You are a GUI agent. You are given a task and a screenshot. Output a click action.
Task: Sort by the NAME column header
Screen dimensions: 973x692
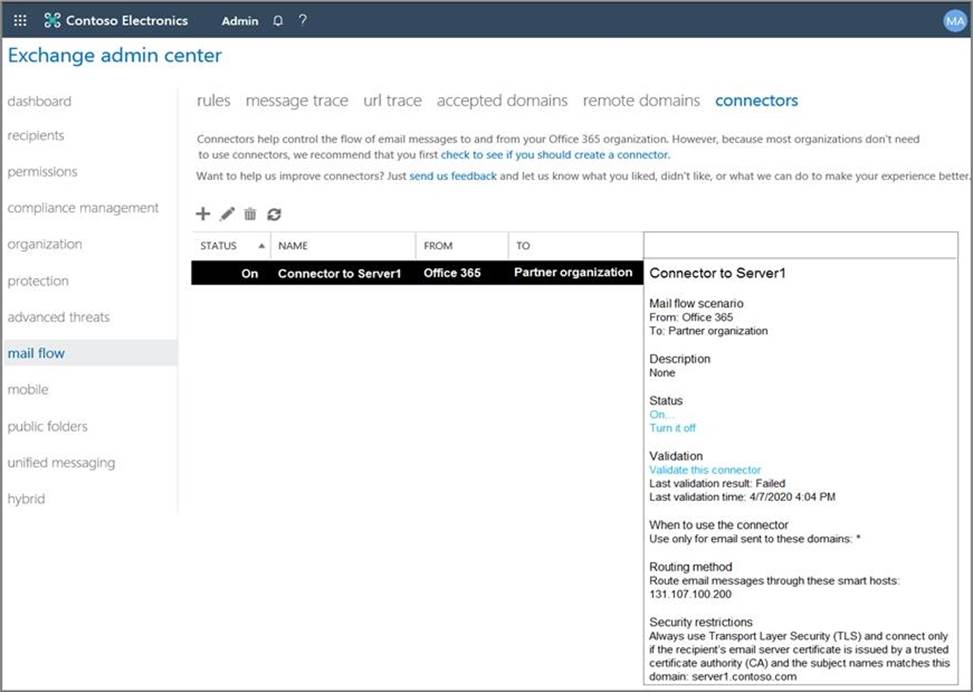pos(293,245)
